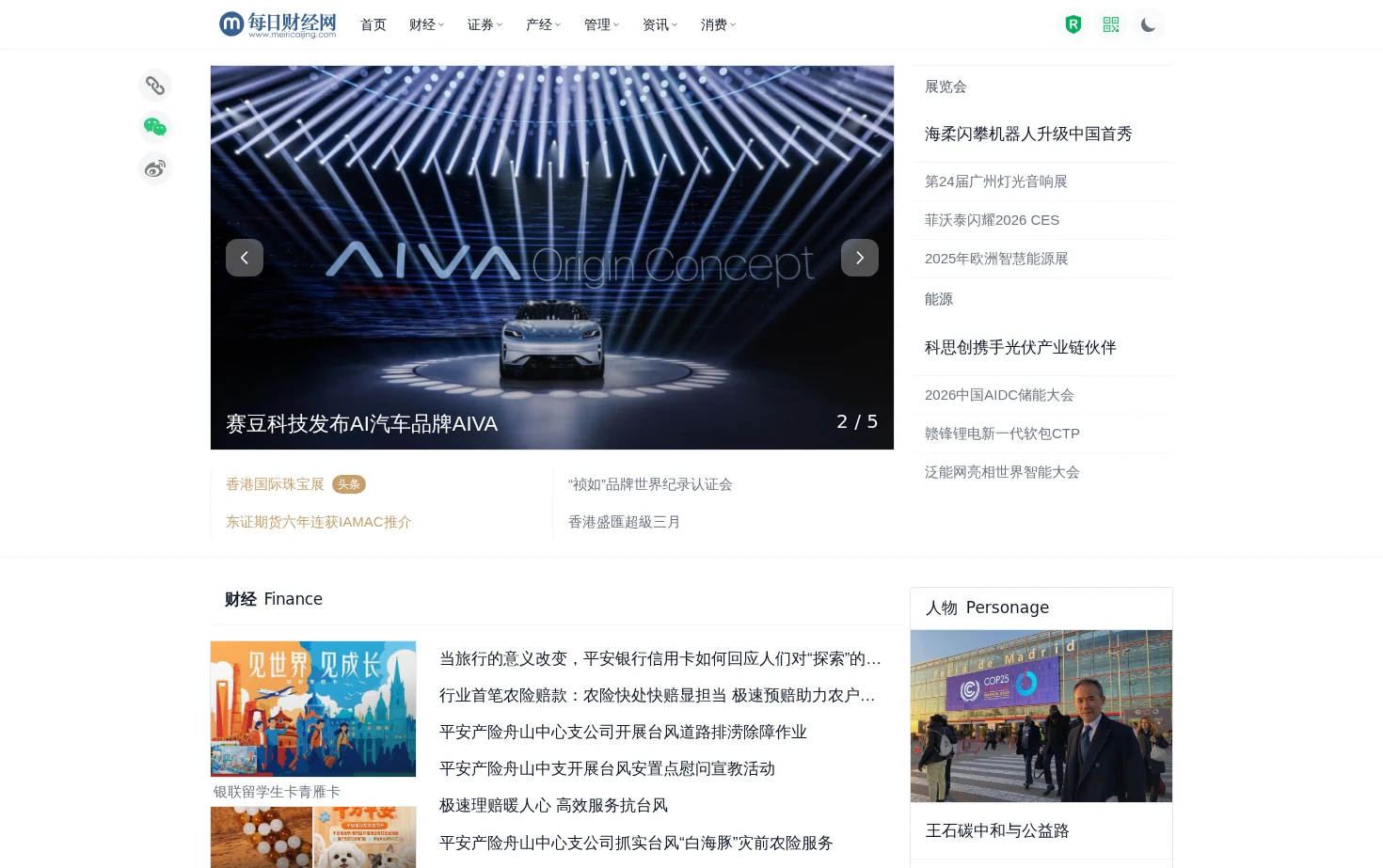Open 科思创携手光伏产业链伙伴 article

point(1021,347)
